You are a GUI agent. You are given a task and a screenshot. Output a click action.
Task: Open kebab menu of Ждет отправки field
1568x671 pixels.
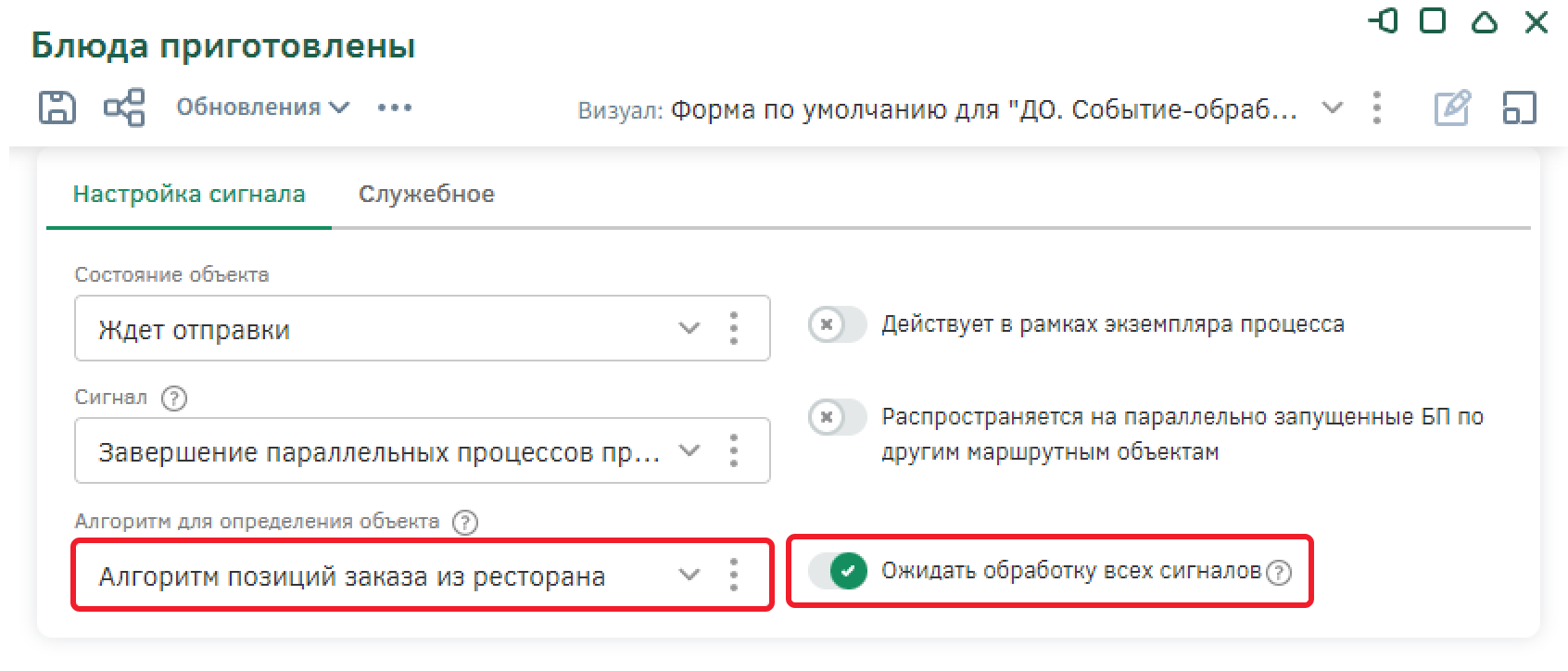click(x=734, y=328)
